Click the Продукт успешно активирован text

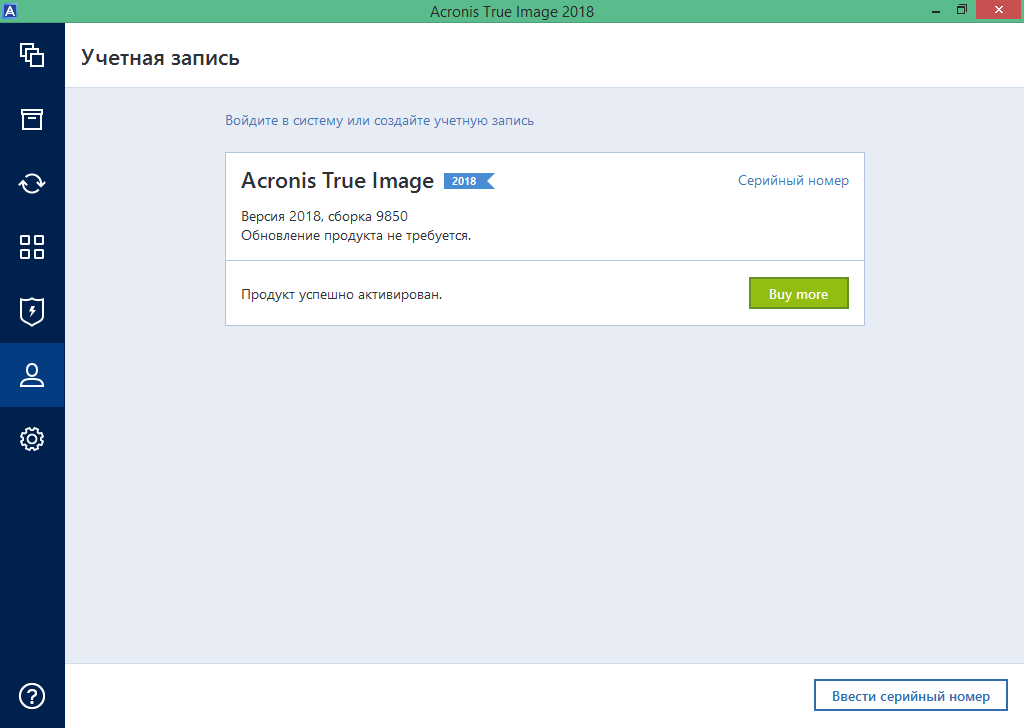342,294
